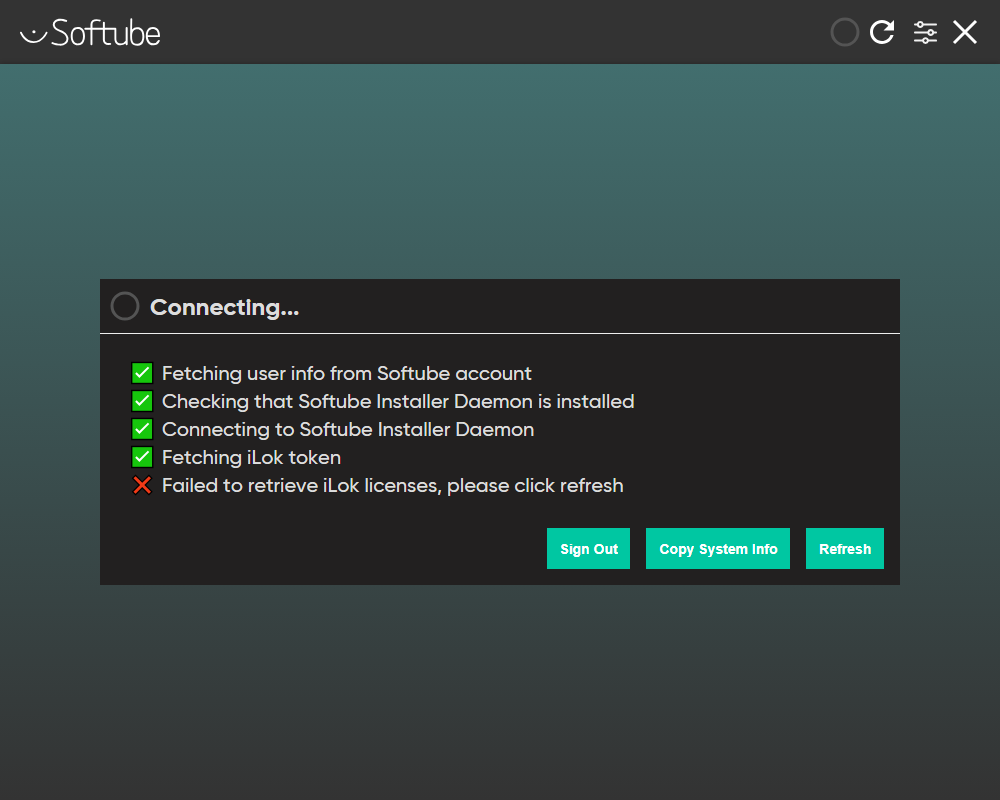The height and width of the screenshot is (800, 1000).
Task: Click the Connecting to Softube Installer Daemon text
Action: 348,430
